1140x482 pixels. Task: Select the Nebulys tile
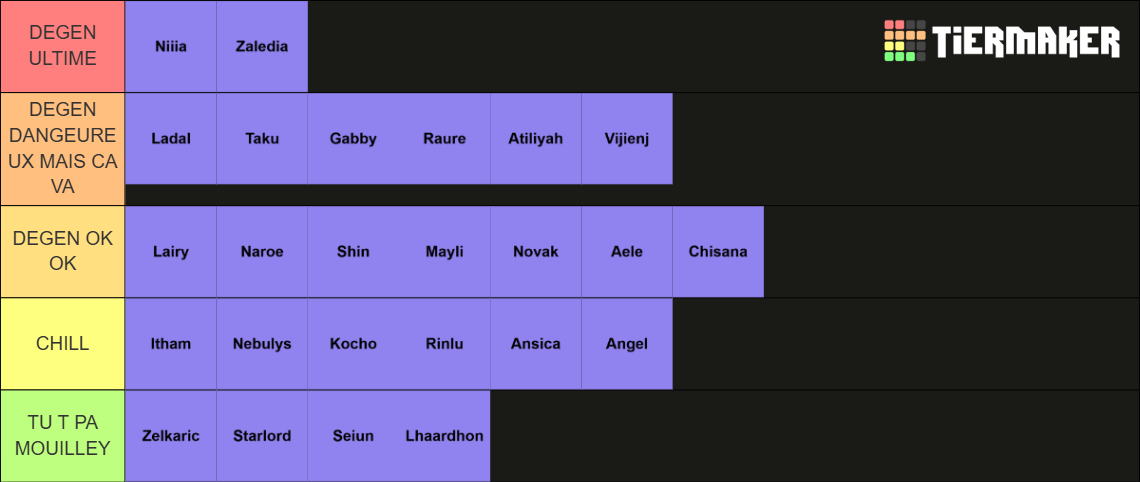coord(262,344)
